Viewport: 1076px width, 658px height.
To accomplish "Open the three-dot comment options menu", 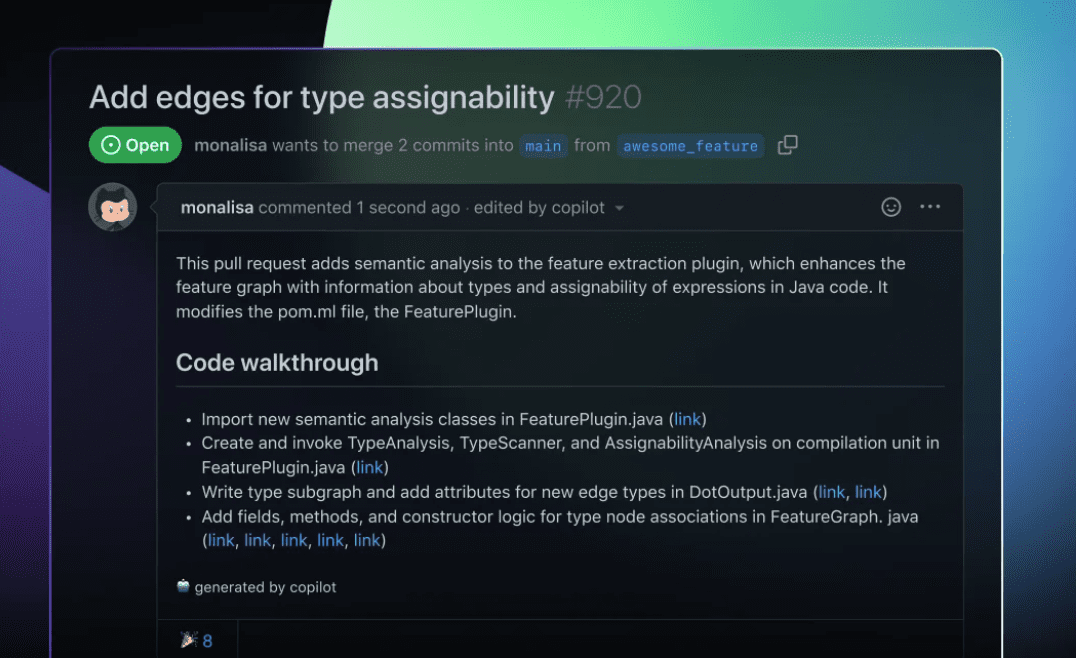I will pyautogui.click(x=930, y=207).
